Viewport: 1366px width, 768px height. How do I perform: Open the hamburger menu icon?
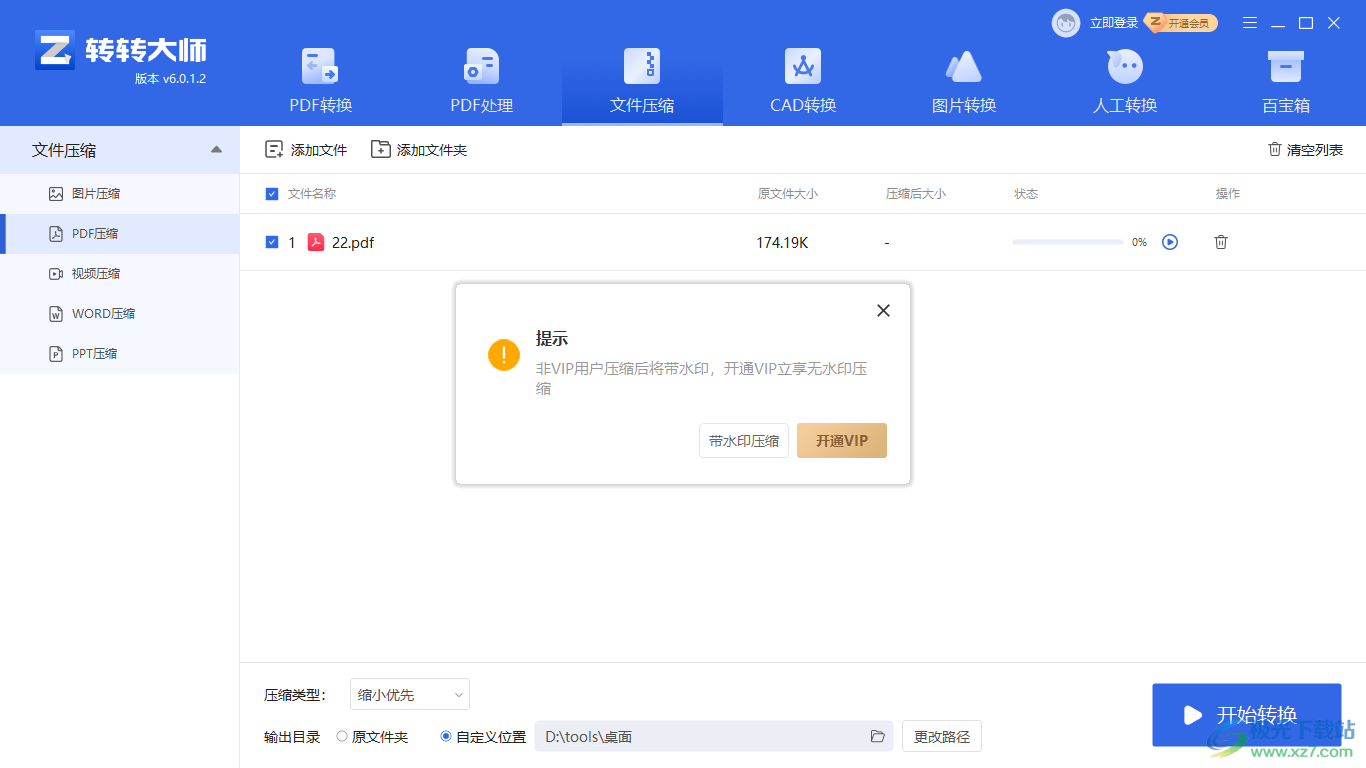(1250, 23)
